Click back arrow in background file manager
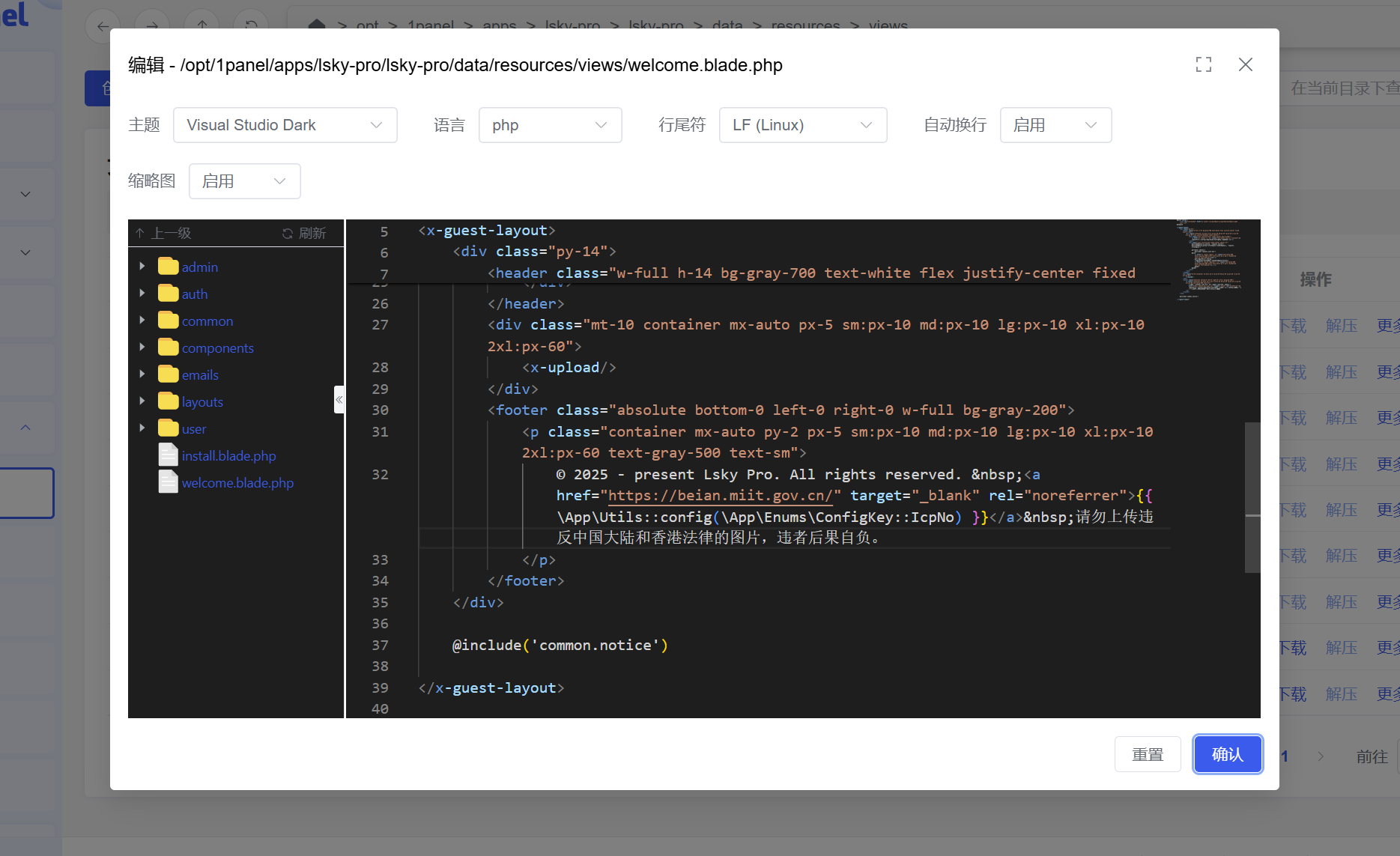This screenshot has height=856, width=1400. point(103,27)
